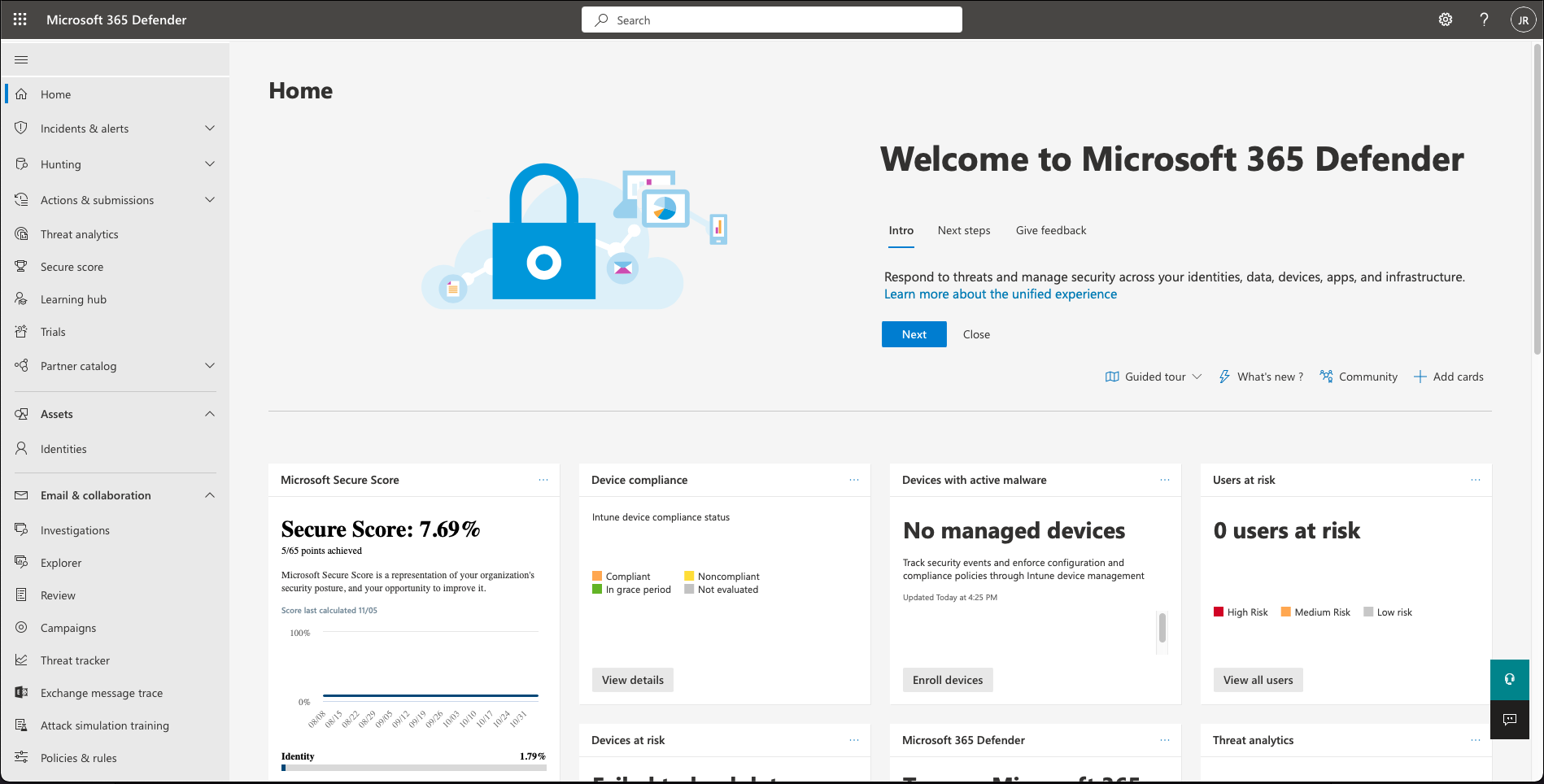This screenshot has height=784, width=1544.
Task: Open Learn more about the unified experience
Action: pyautogui.click(x=1000, y=294)
